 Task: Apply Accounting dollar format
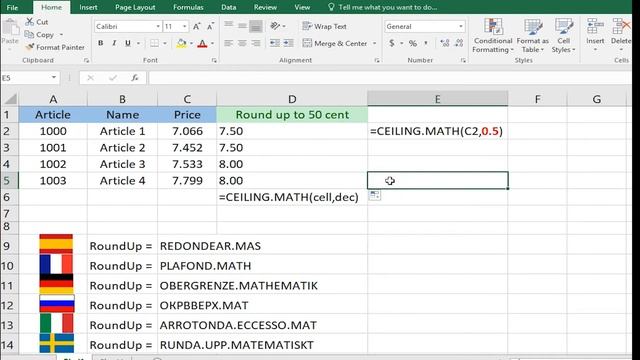392,43
